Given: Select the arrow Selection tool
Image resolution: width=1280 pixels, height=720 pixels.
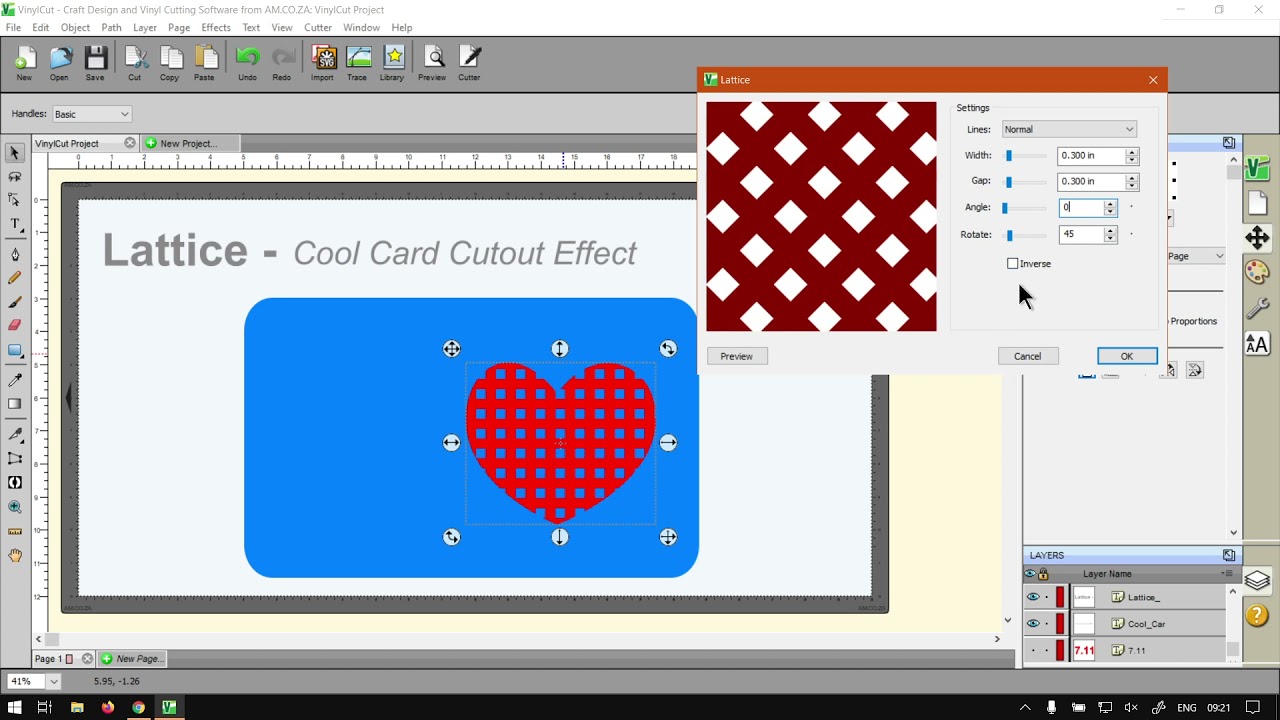Looking at the screenshot, I should click(x=15, y=153).
